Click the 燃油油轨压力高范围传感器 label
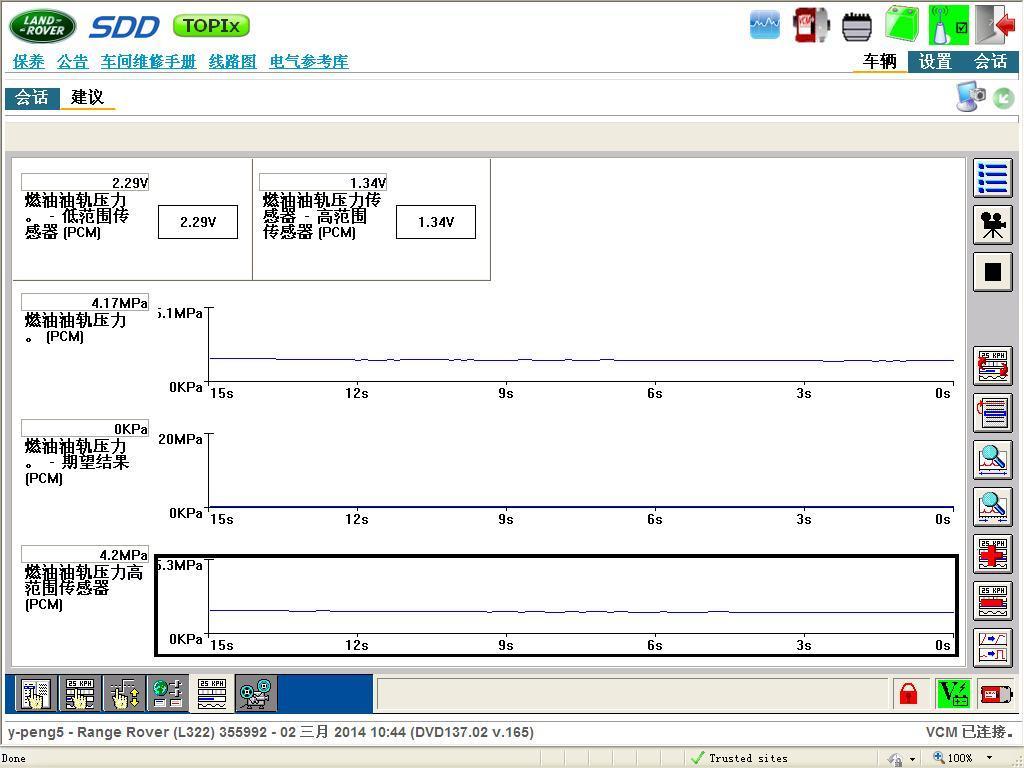 coord(84,588)
